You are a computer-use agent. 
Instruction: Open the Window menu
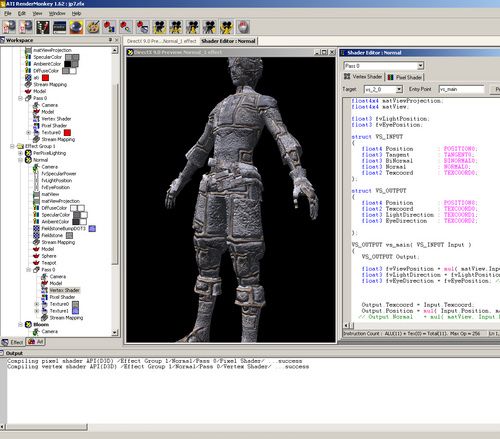tap(57, 13)
